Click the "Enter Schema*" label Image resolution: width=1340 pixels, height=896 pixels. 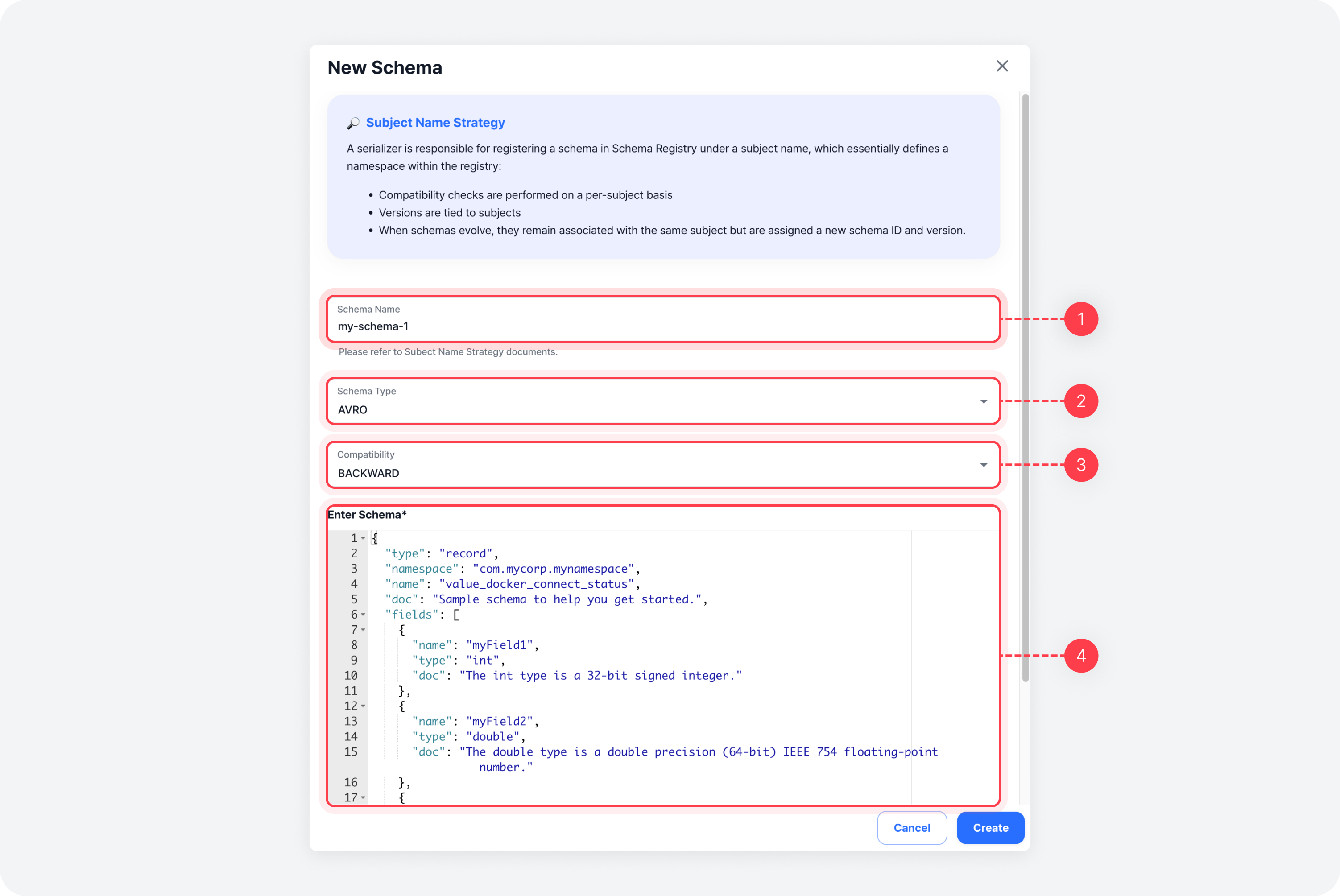point(367,515)
